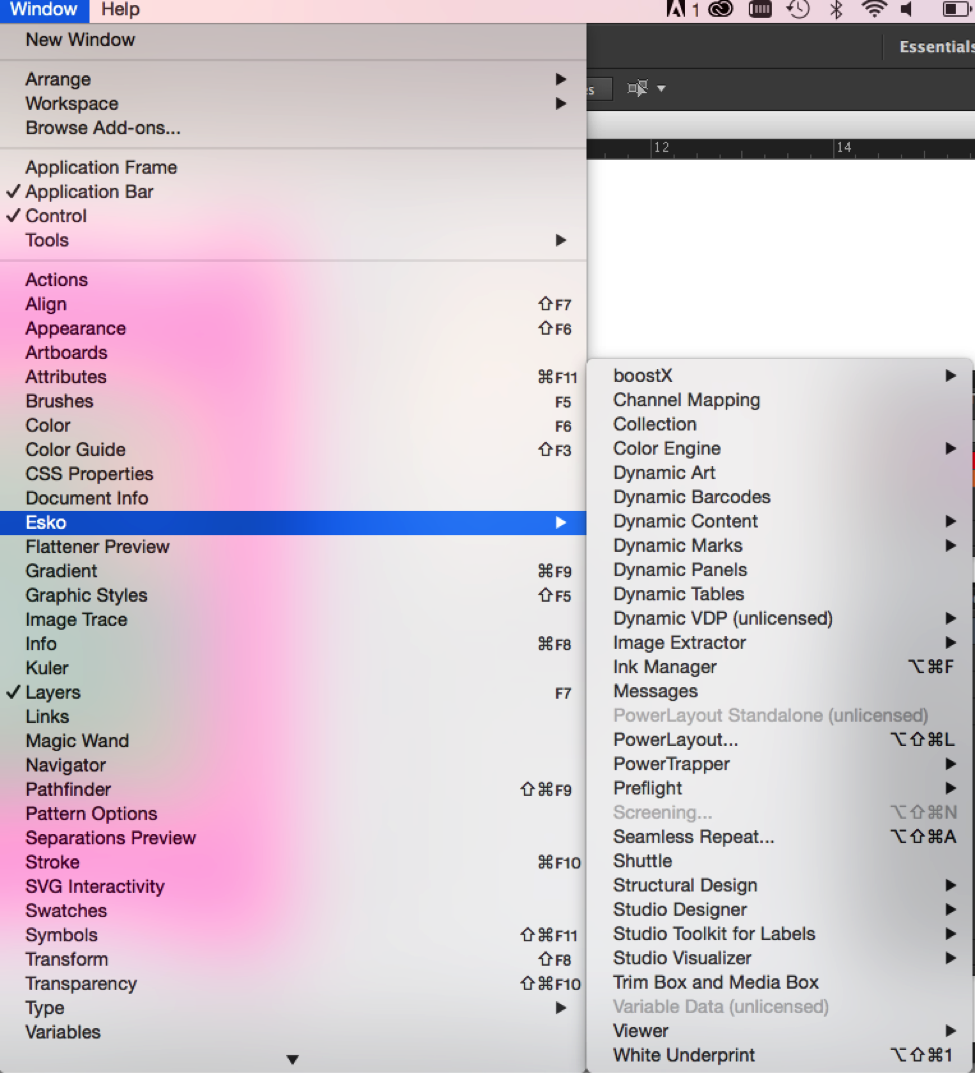Open the Bluetooth status icon

tap(836, 9)
